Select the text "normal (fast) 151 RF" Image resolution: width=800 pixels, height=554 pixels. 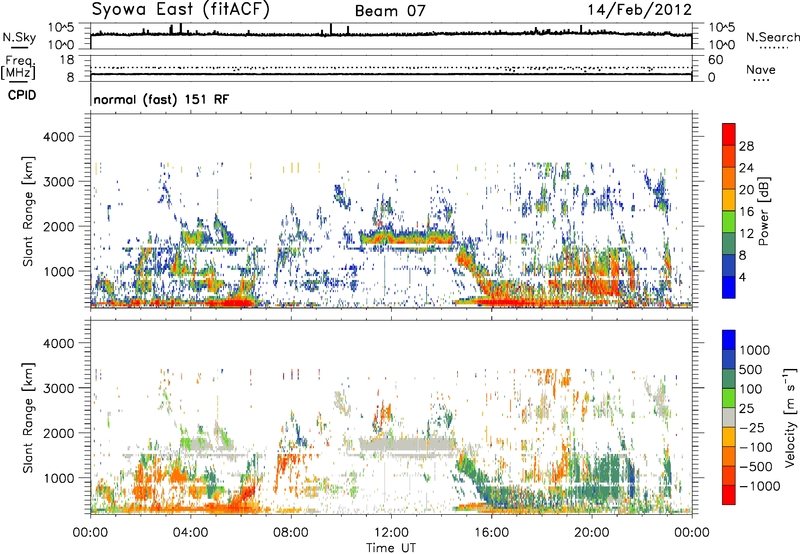point(161,99)
